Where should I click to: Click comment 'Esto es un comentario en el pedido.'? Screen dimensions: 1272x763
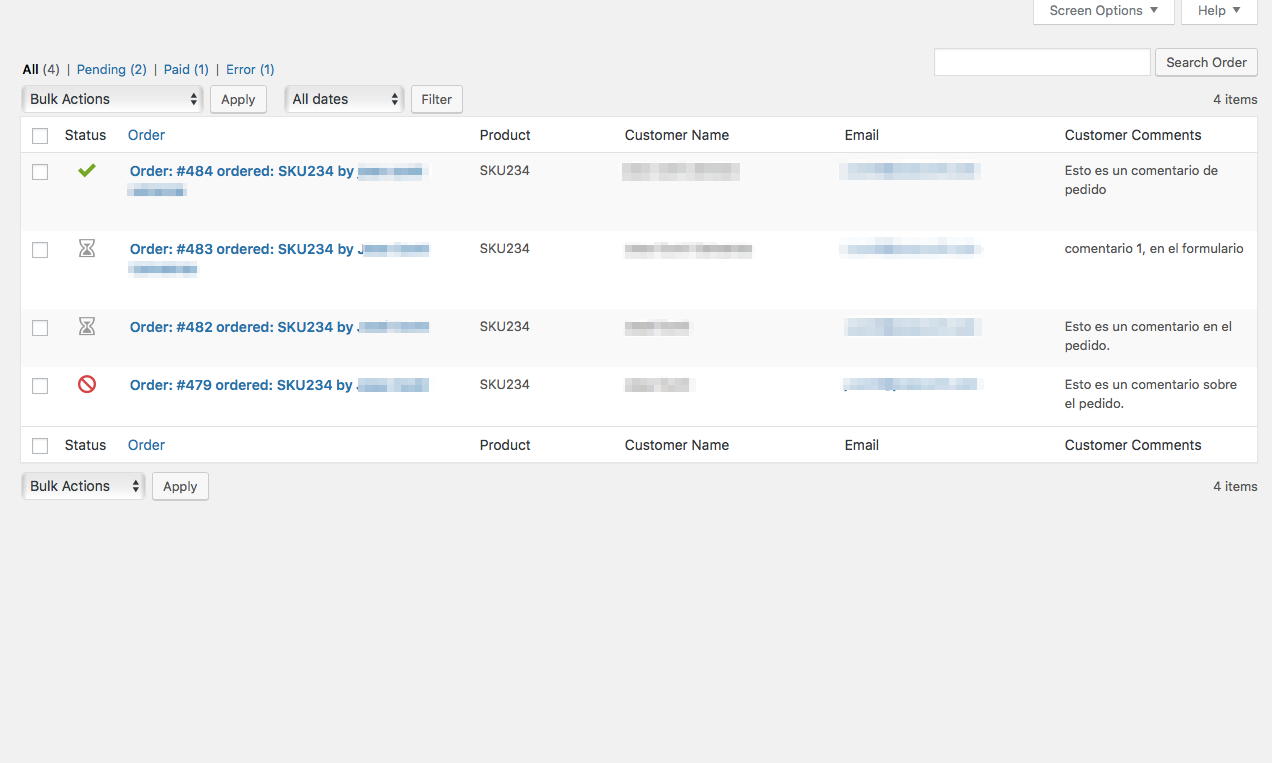(1148, 336)
